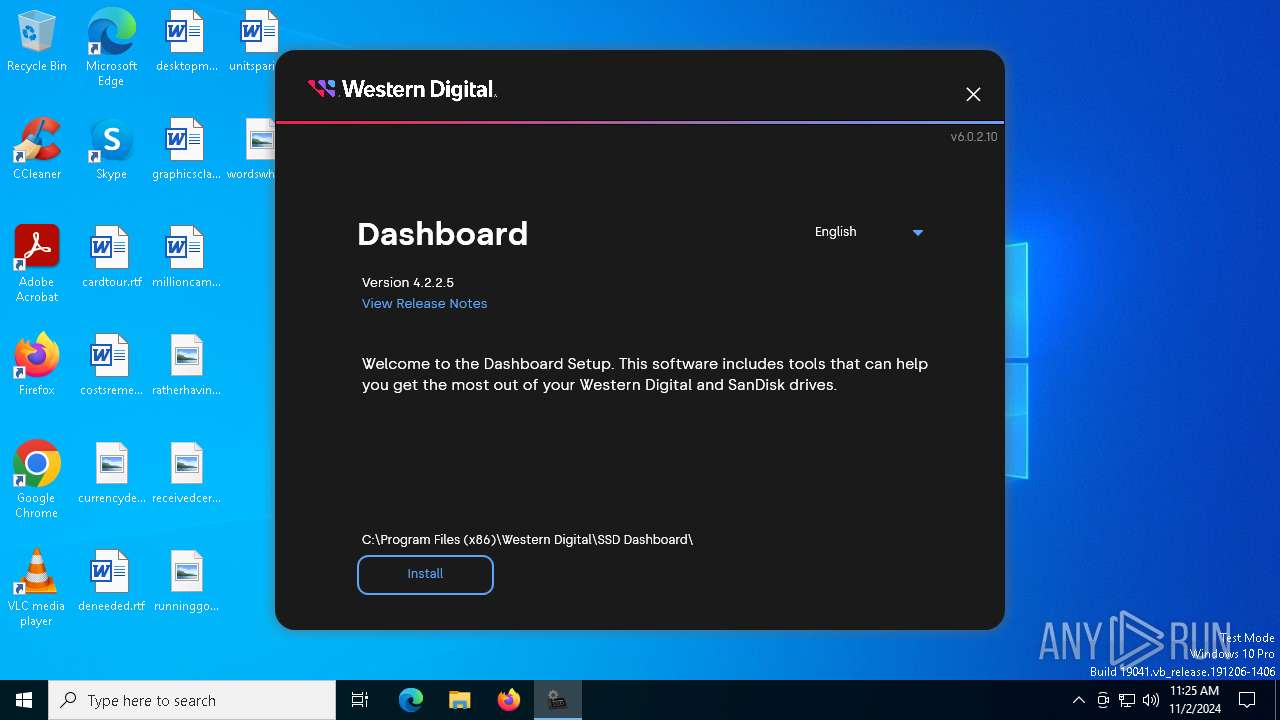Select wordswh image file icon

[252, 150]
